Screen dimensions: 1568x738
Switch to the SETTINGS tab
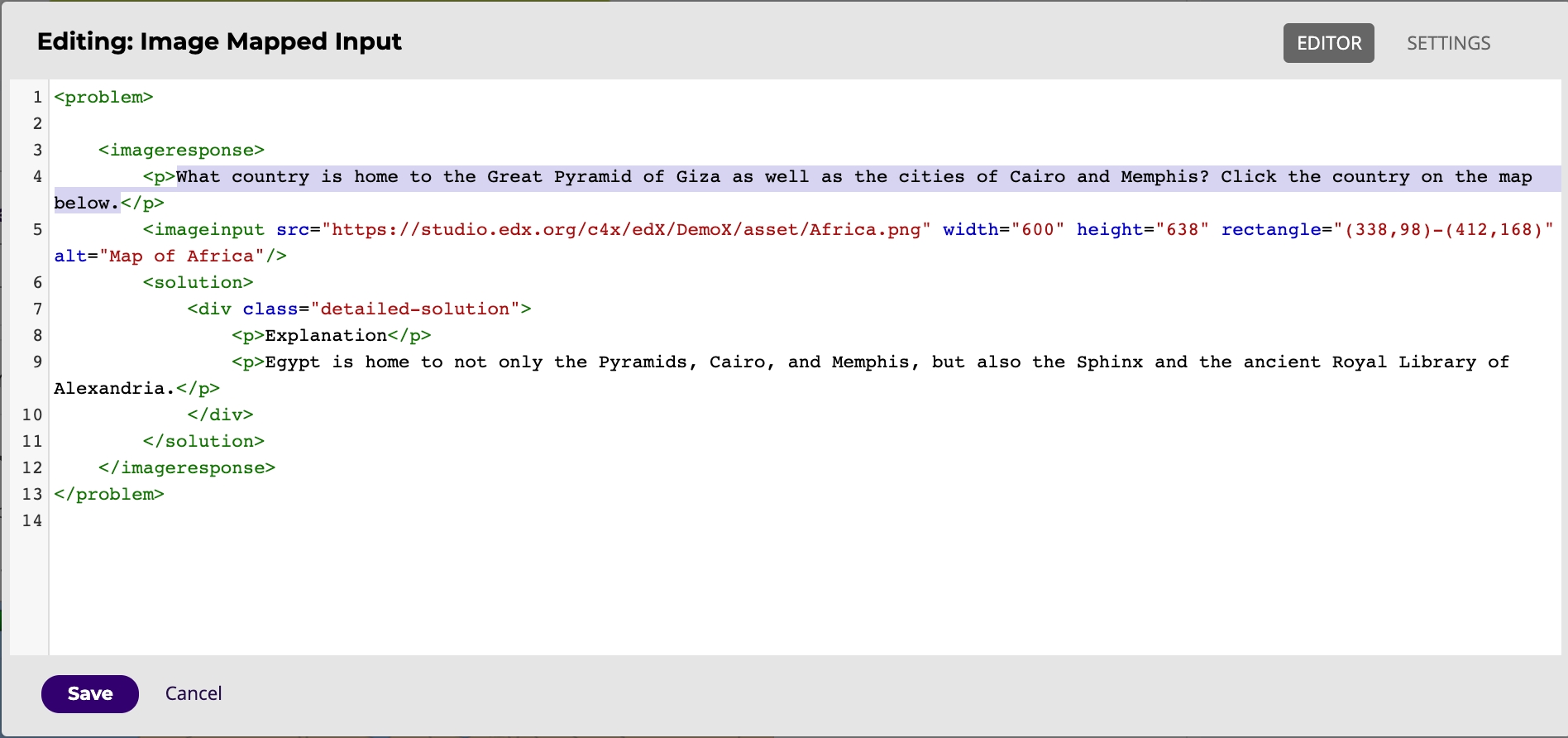click(1448, 43)
